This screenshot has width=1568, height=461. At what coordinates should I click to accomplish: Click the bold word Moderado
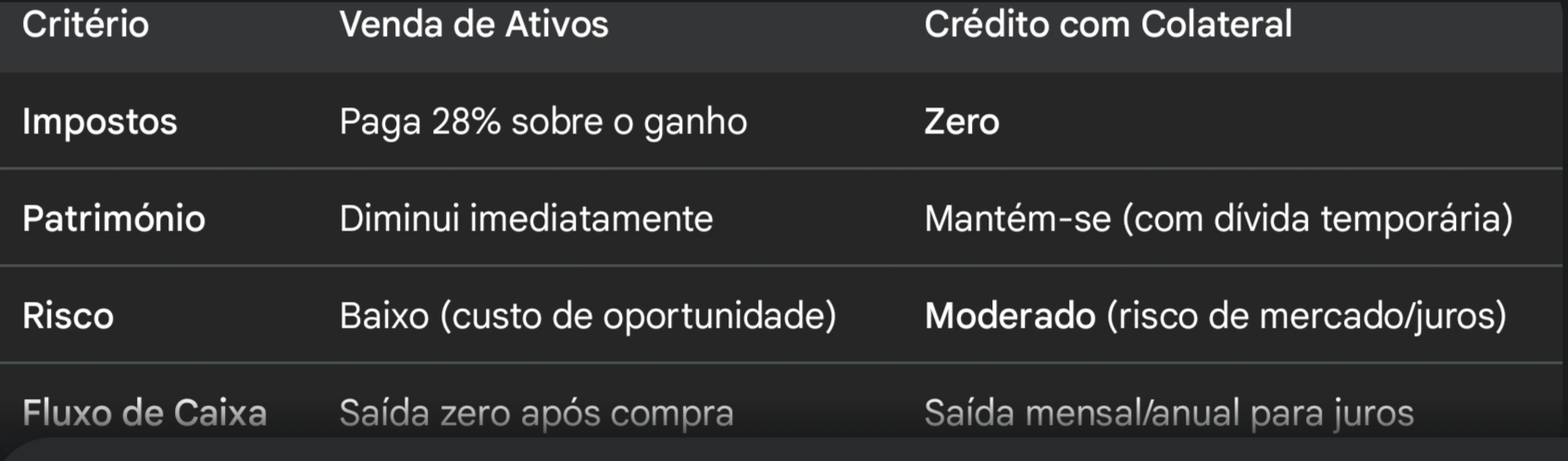(1010, 317)
